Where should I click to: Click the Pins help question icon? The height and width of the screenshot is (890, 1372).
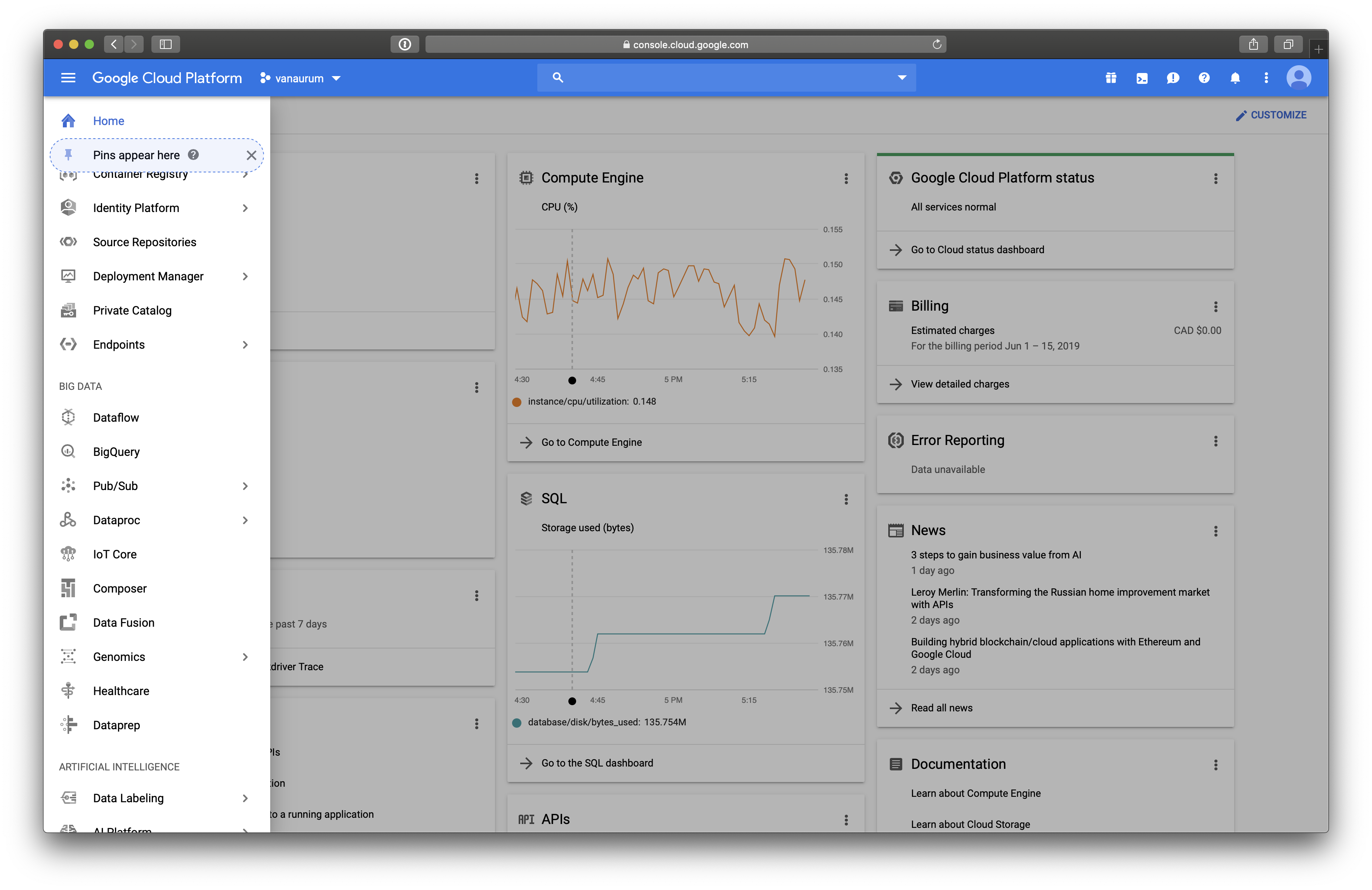coord(194,155)
